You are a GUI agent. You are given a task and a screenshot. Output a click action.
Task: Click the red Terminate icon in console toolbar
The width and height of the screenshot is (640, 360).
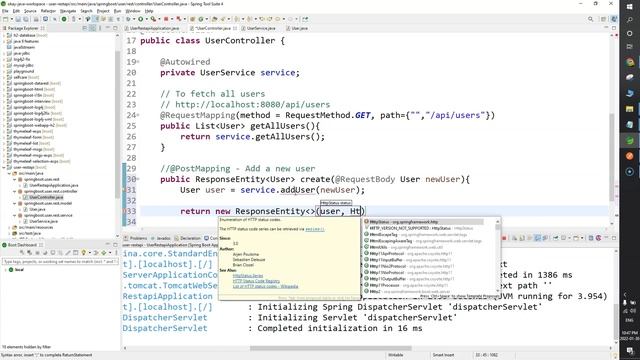click(504, 238)
